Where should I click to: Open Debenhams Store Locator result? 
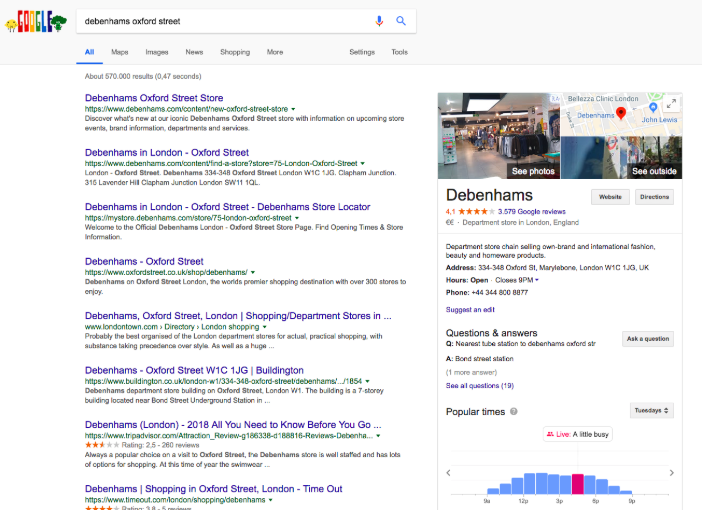pos(227,207)
